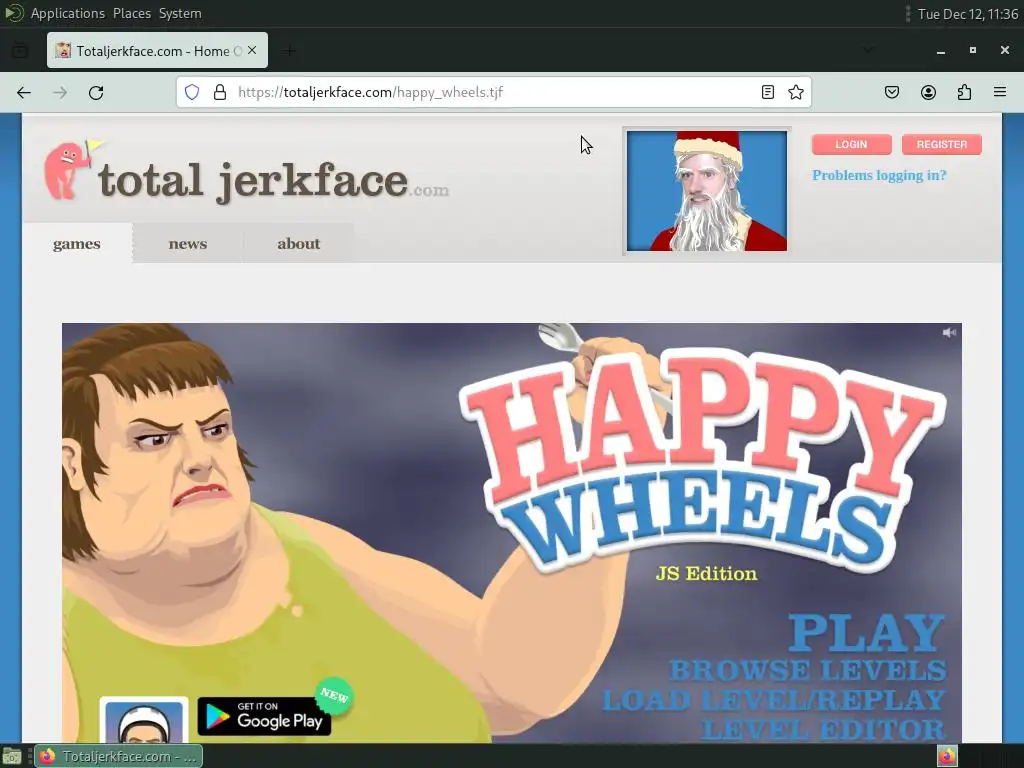The image size is (1024, 768).
Task: Open the news tab
Action: (x=188, y=244)
